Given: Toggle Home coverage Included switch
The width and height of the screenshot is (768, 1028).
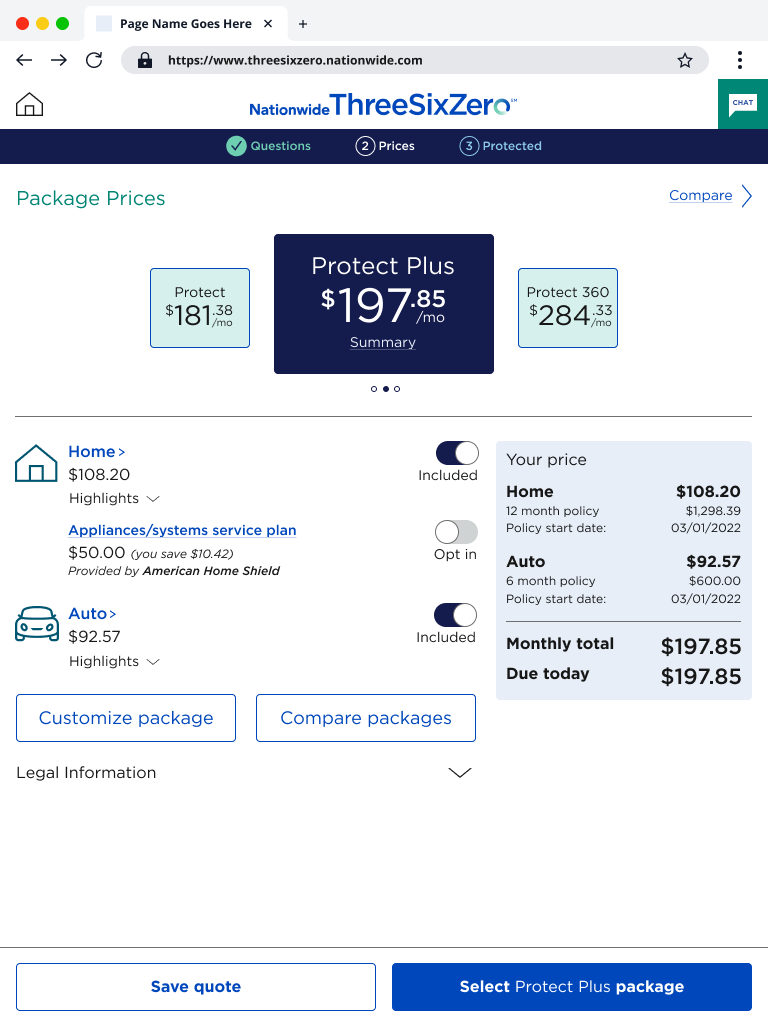Looking at the screenshot, I should pos(457,453).
